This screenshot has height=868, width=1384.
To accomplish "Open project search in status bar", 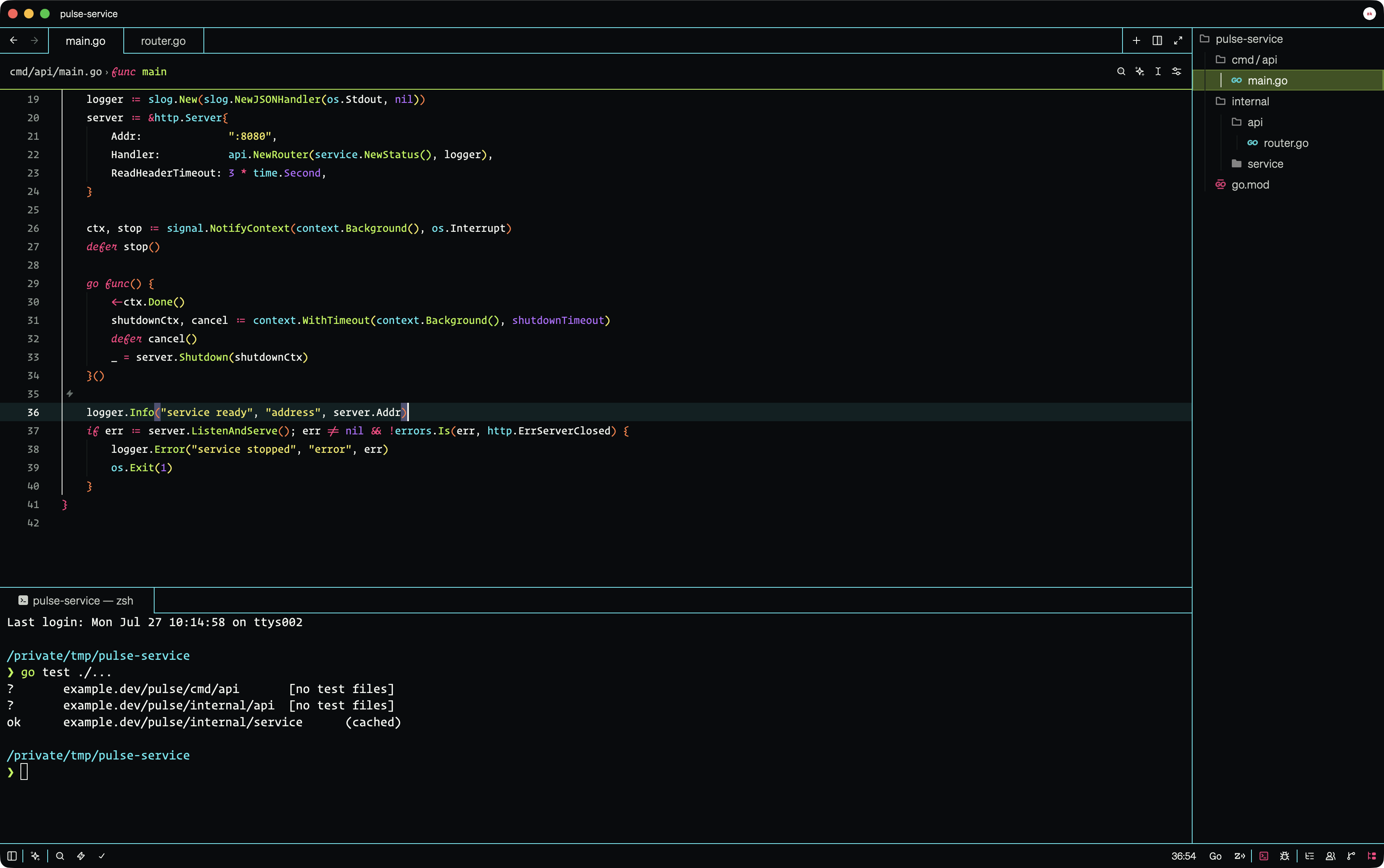I will (60, 856).
